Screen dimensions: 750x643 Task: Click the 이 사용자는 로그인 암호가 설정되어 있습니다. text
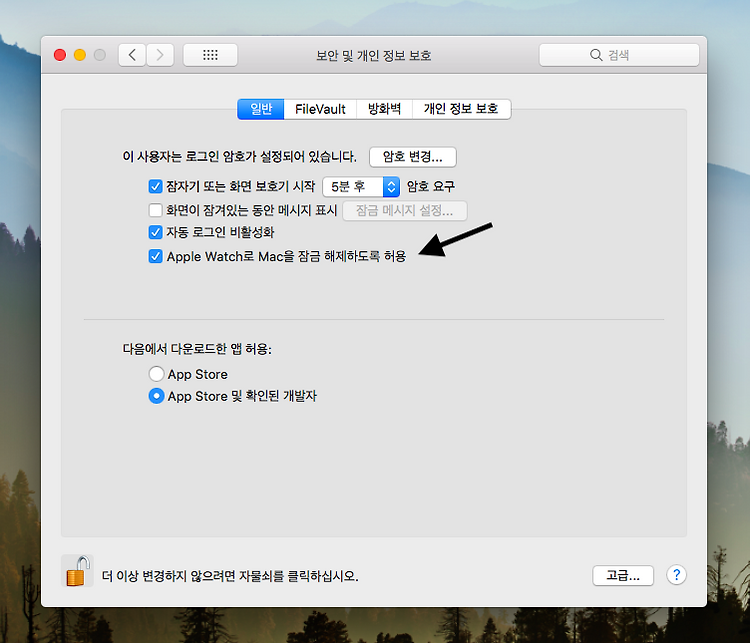[x=240, y=156]
